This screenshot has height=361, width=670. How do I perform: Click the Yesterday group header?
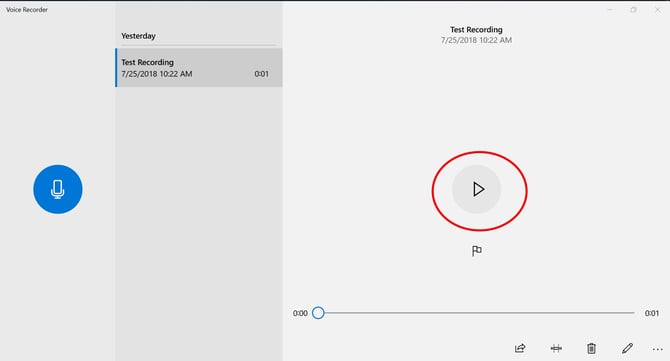[x=138, y=36]
